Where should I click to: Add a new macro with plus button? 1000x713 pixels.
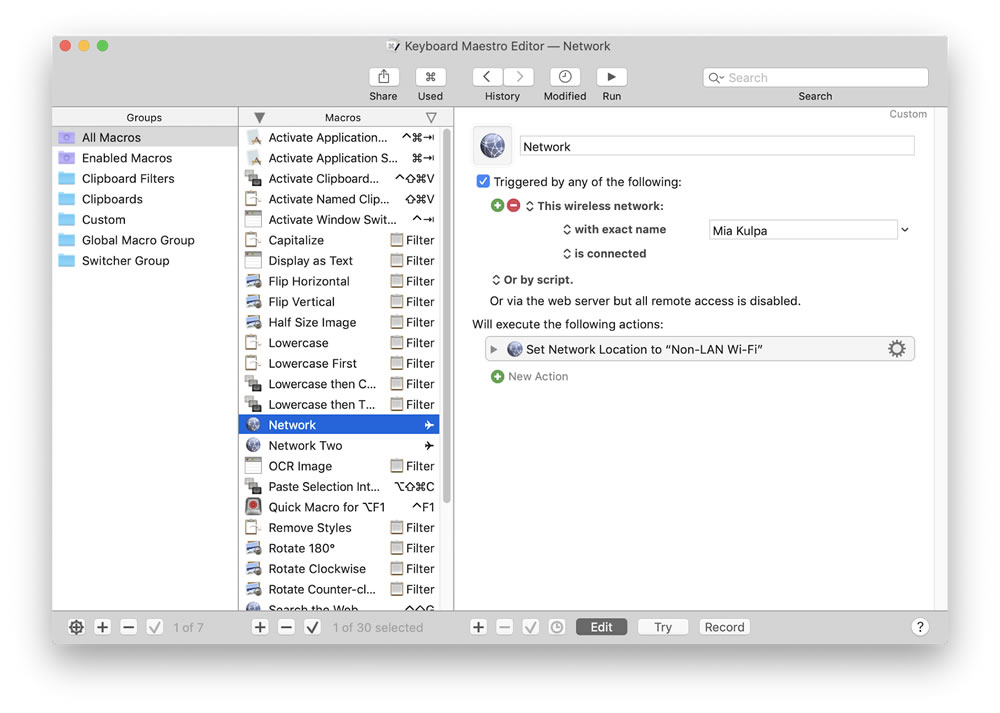260,627
